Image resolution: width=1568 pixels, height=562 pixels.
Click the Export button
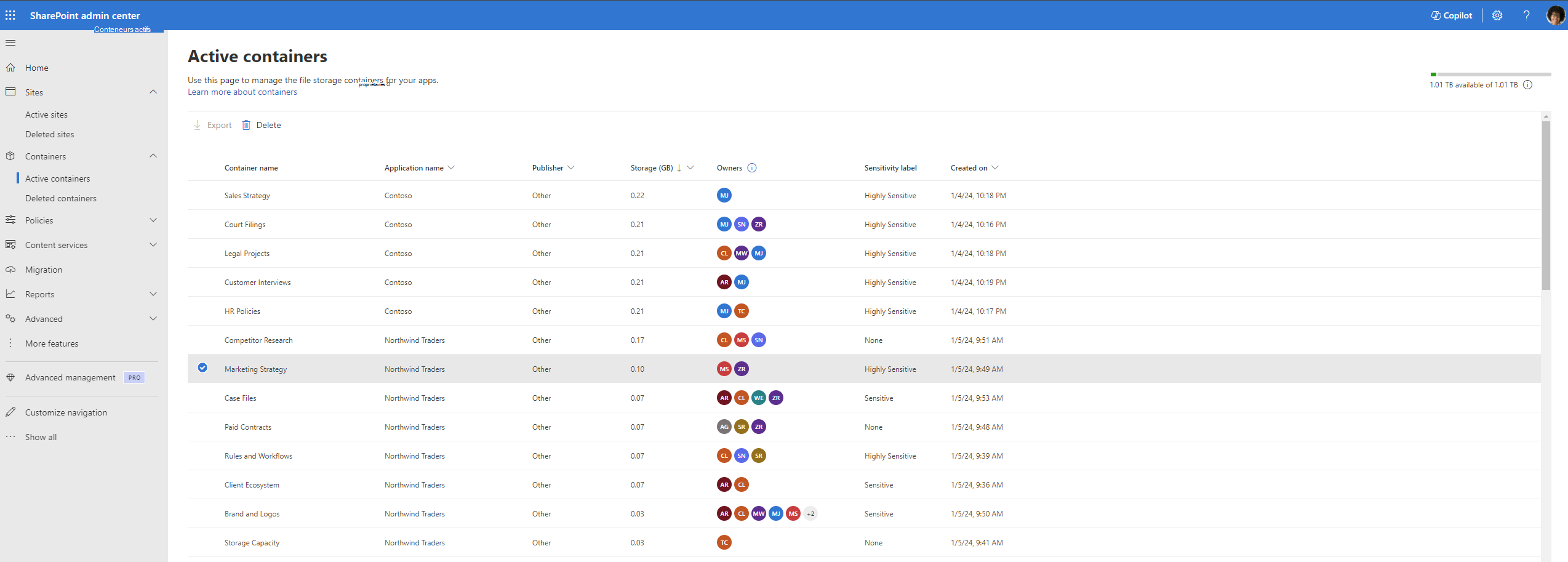point(213,125)
